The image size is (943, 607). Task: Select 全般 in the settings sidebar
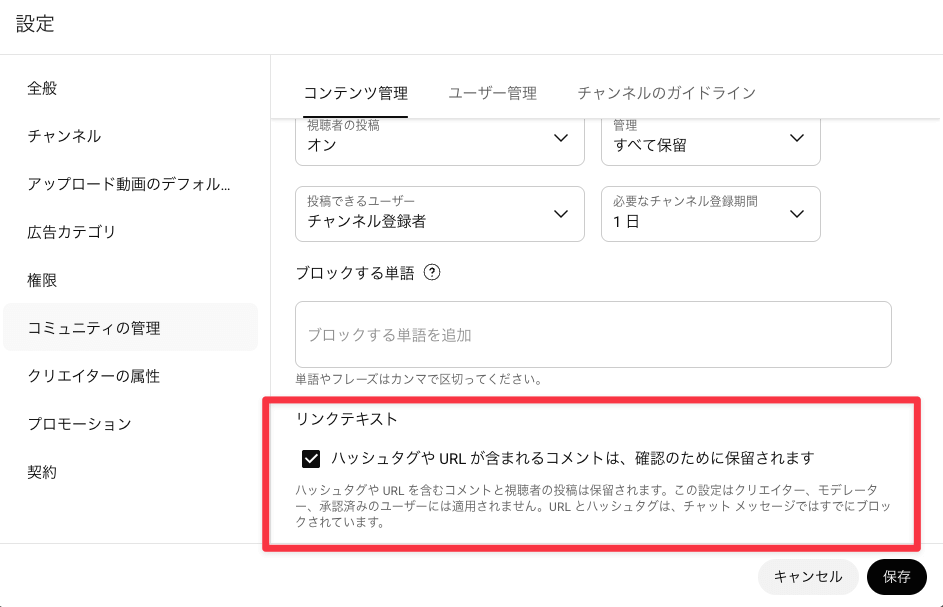[x=40, y=88]
